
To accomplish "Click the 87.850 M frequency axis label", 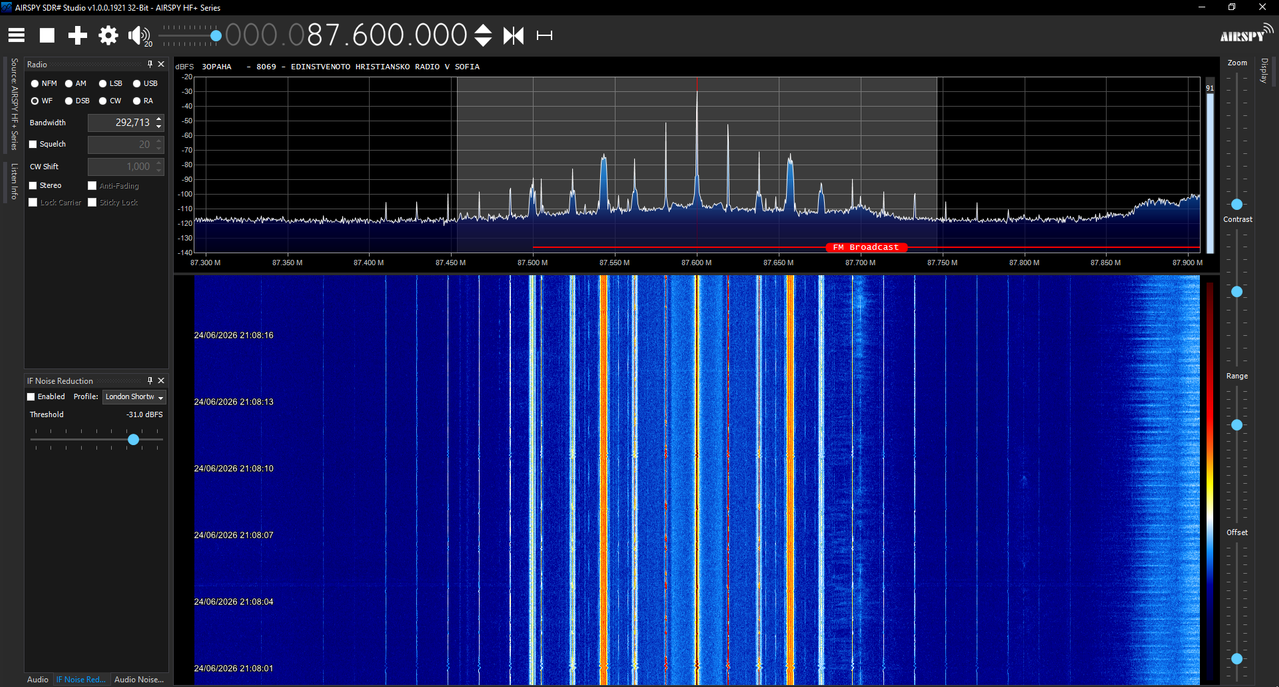I will (x=1106, y=263).
